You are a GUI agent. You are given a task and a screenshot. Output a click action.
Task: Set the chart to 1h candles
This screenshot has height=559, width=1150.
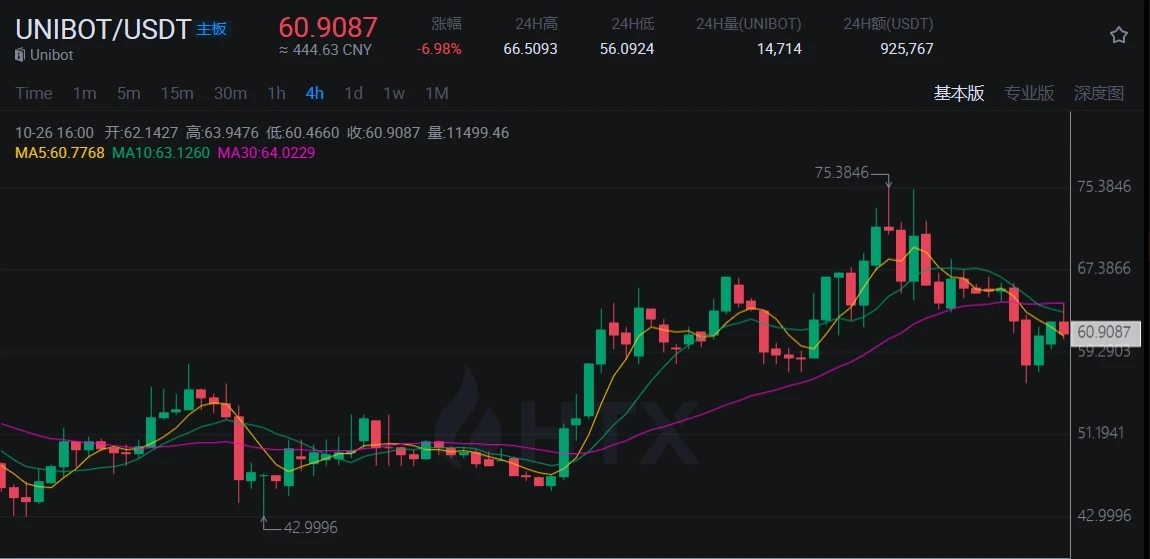pos(276,93)
